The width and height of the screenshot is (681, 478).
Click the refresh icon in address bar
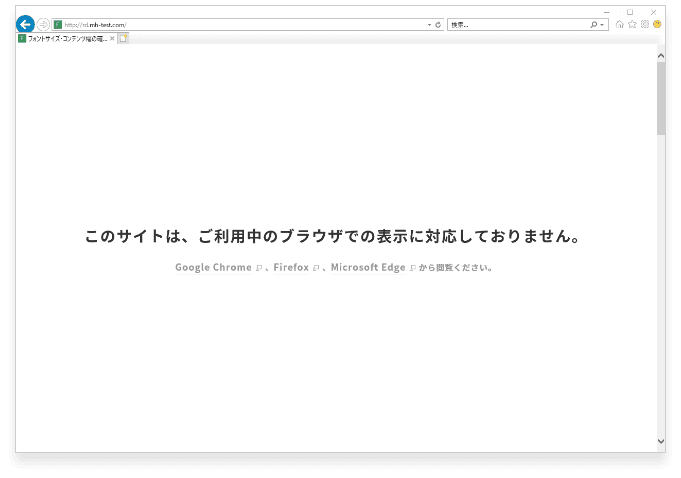tap(438, 25)
